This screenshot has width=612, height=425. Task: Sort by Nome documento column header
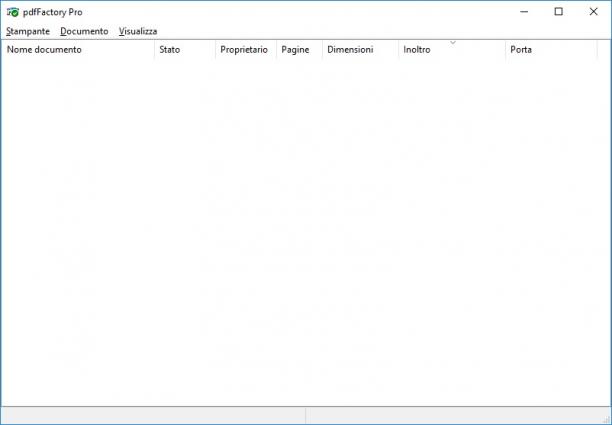point(78,50)
